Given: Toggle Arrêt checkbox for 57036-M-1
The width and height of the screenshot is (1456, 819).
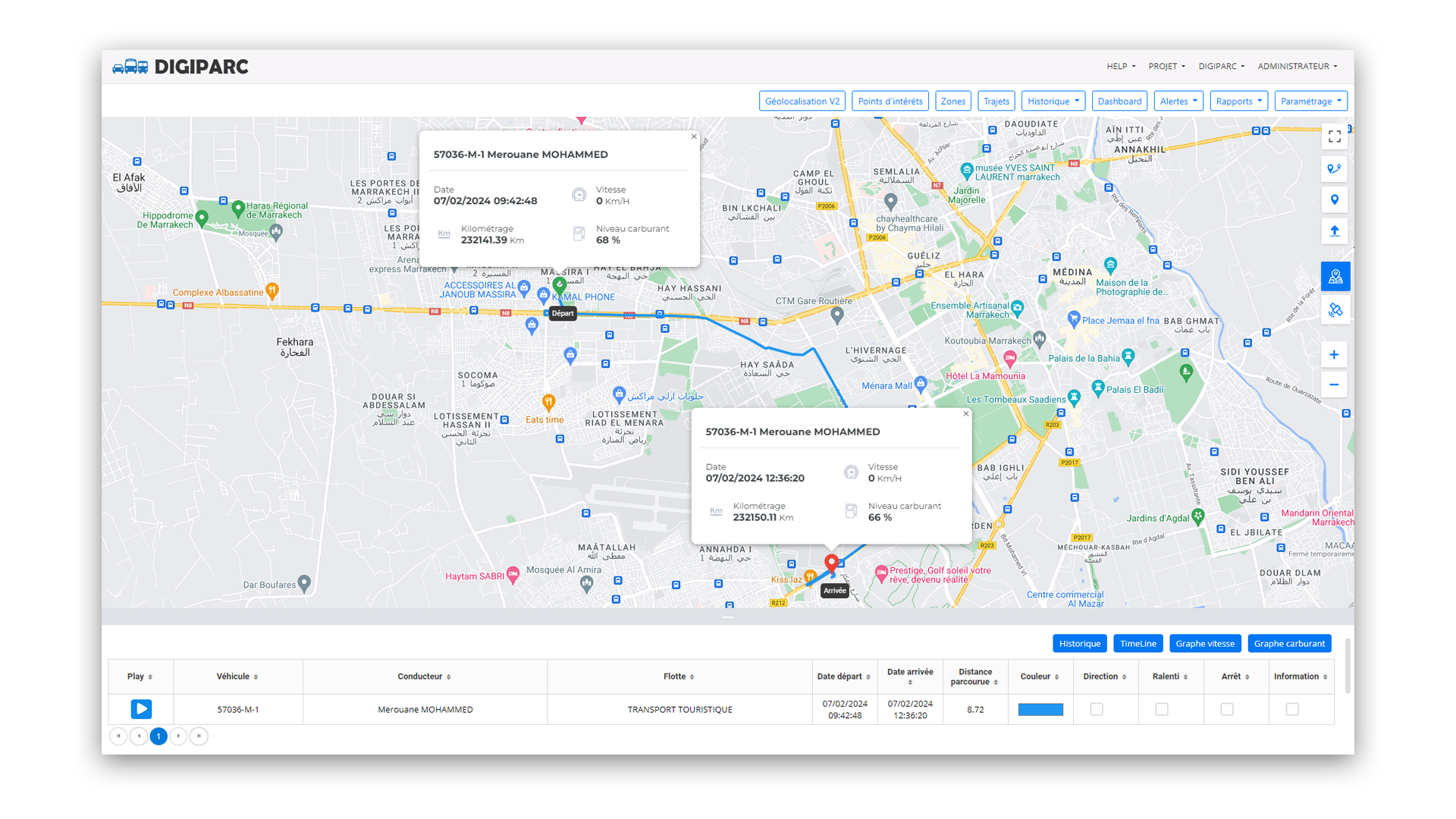Looking at the screenshot, I should pos(1227,709).
